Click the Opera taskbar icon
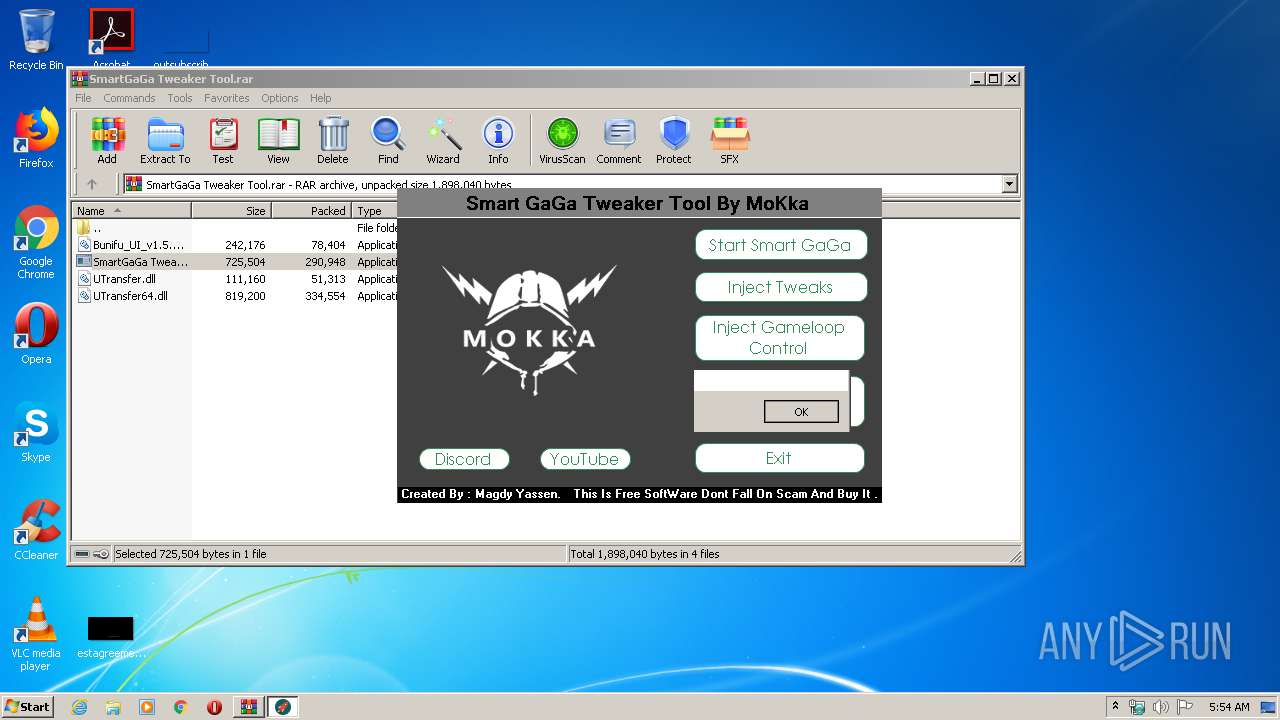This screenshot has height=720, width=1280. coord(214,707)
